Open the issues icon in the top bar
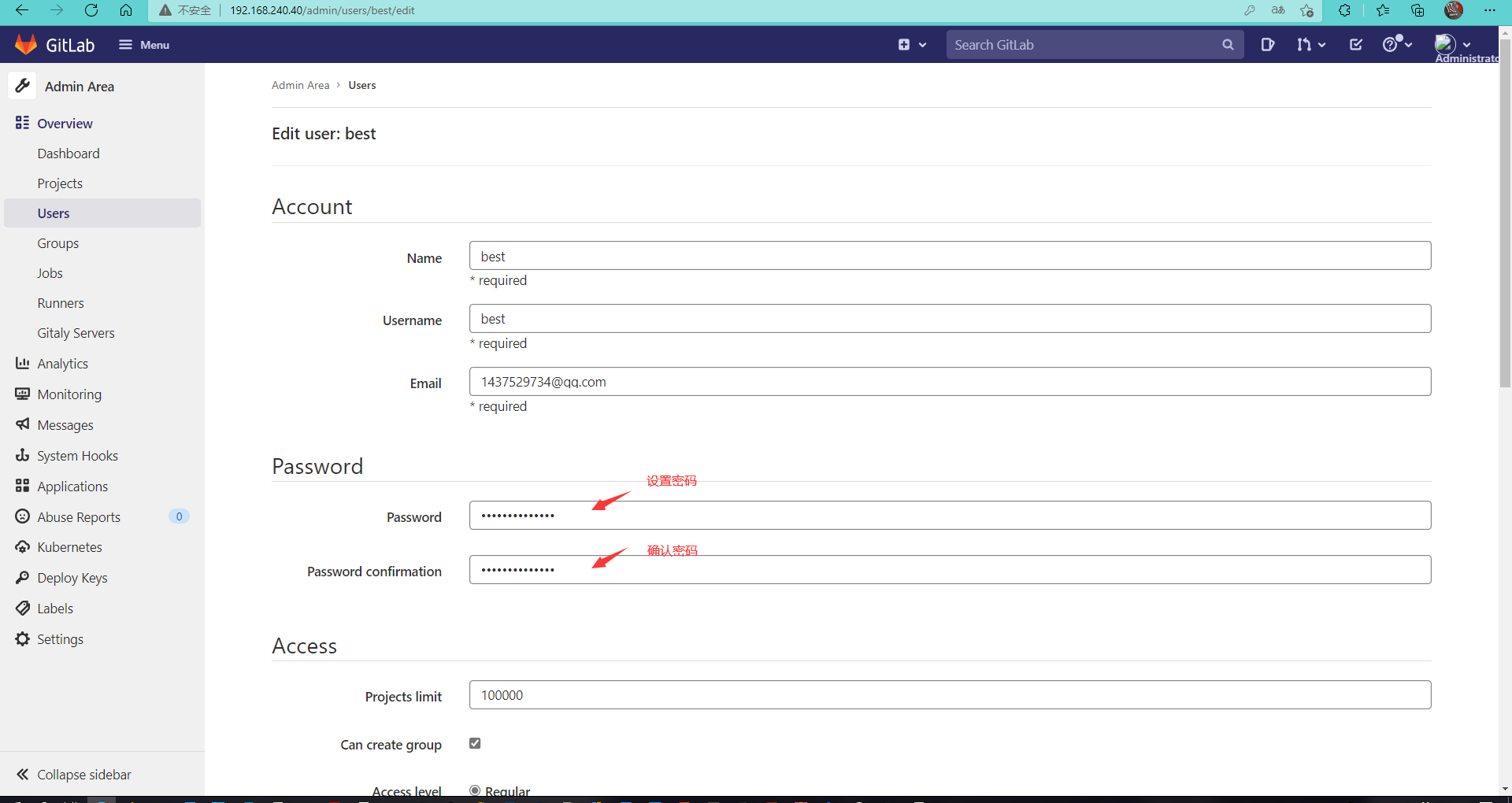This screenshot has width=1512, height=803. (1268, 45)
